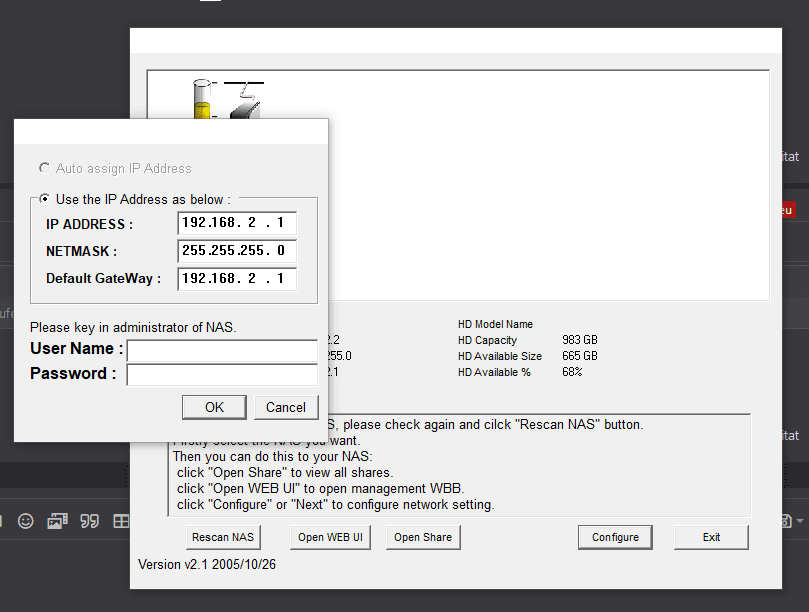Viewport: 809px width, 612px height.
Task: Click the IP ADDRESS input field
Action: pyautogui.click(x=237, y=223)
